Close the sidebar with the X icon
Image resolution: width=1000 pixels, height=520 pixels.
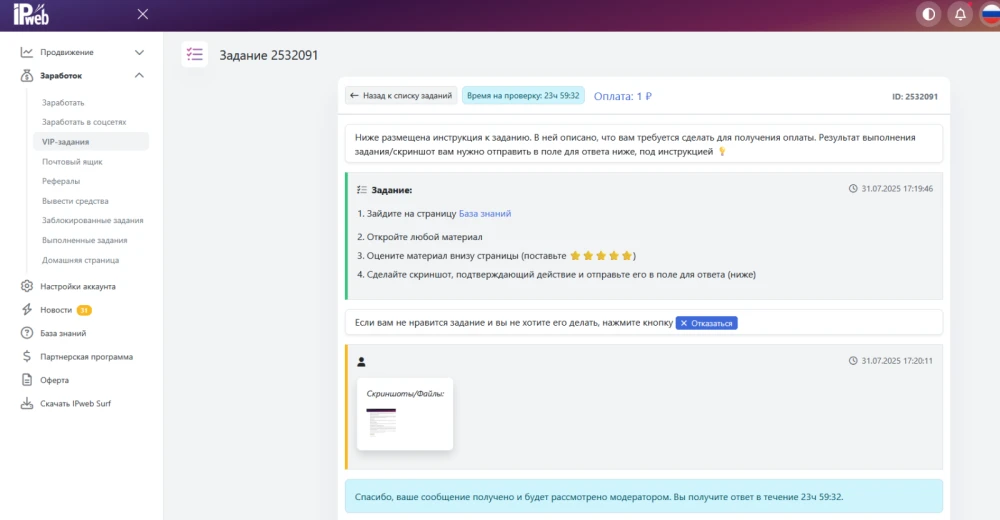tap(143, 14)
